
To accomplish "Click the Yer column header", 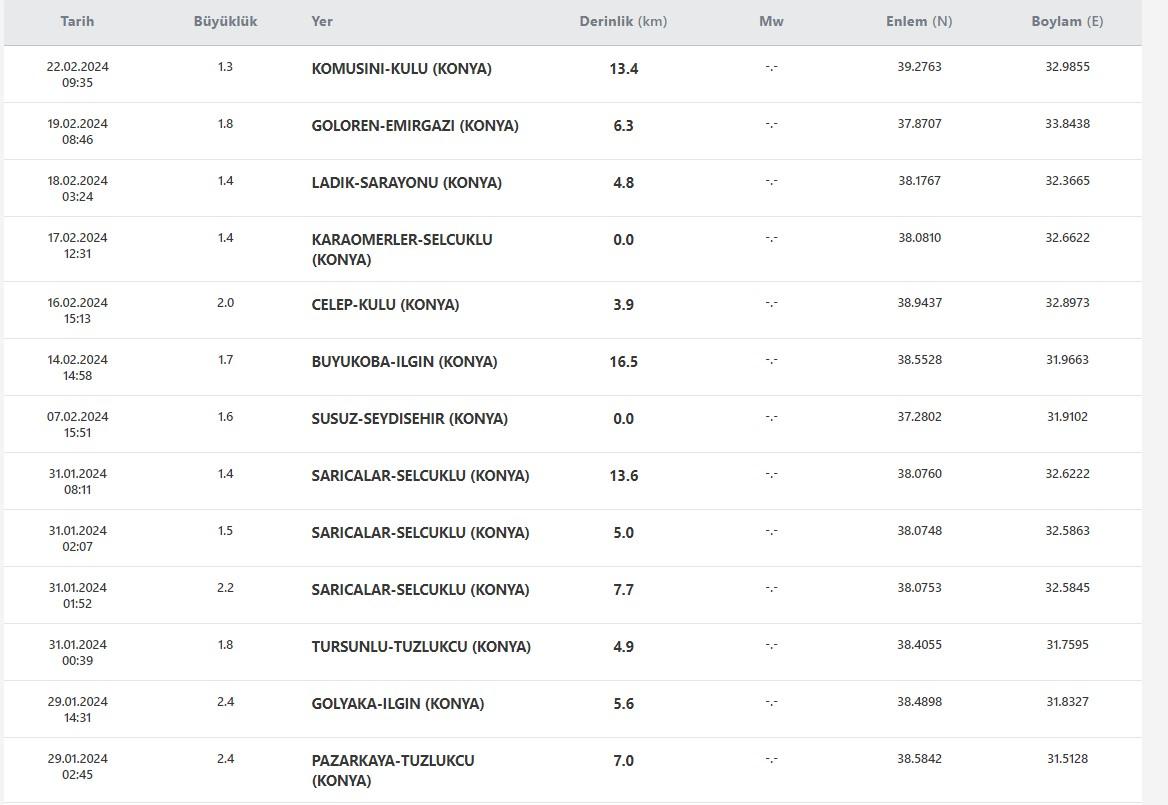I will (x=322, y=22).
